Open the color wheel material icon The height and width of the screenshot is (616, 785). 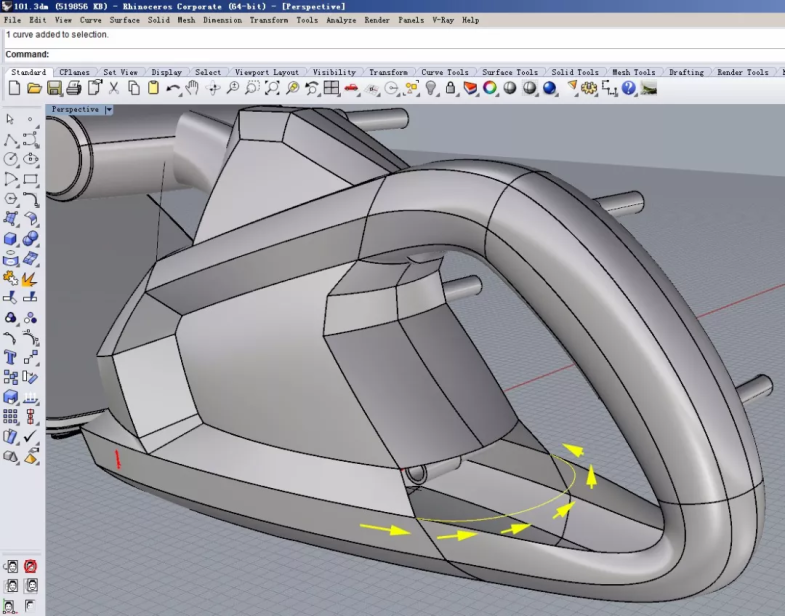pyautogui.click(x=490, y=88)
